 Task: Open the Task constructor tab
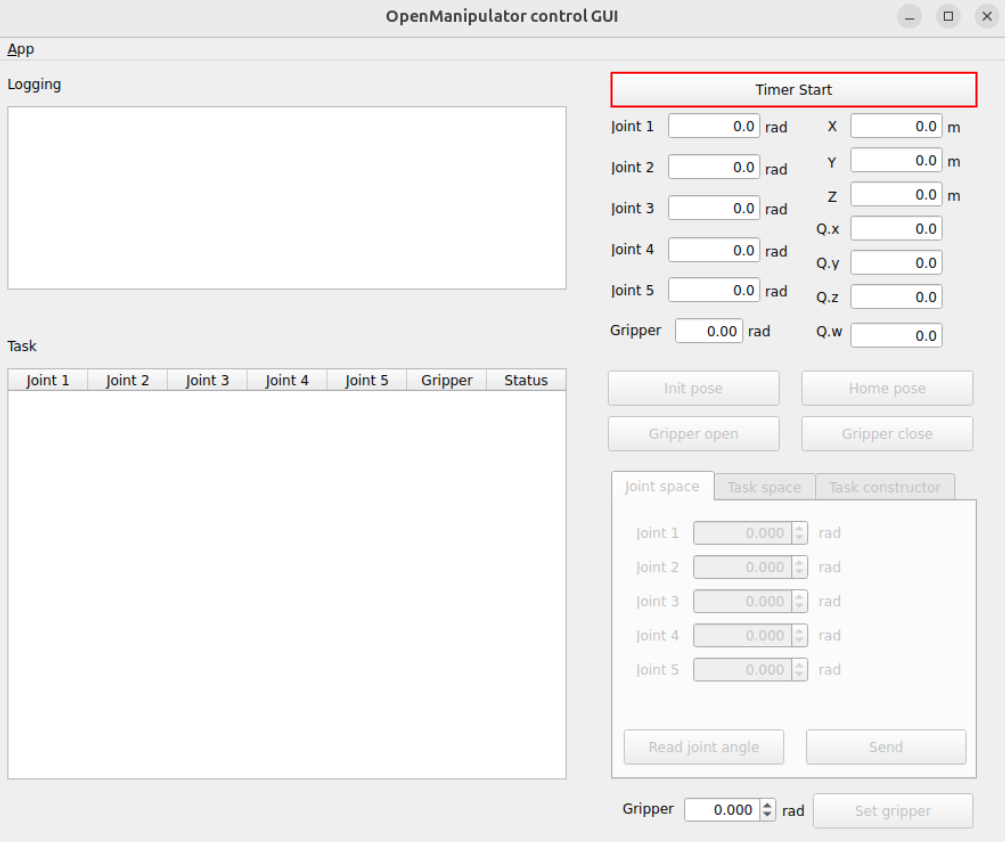884,487
